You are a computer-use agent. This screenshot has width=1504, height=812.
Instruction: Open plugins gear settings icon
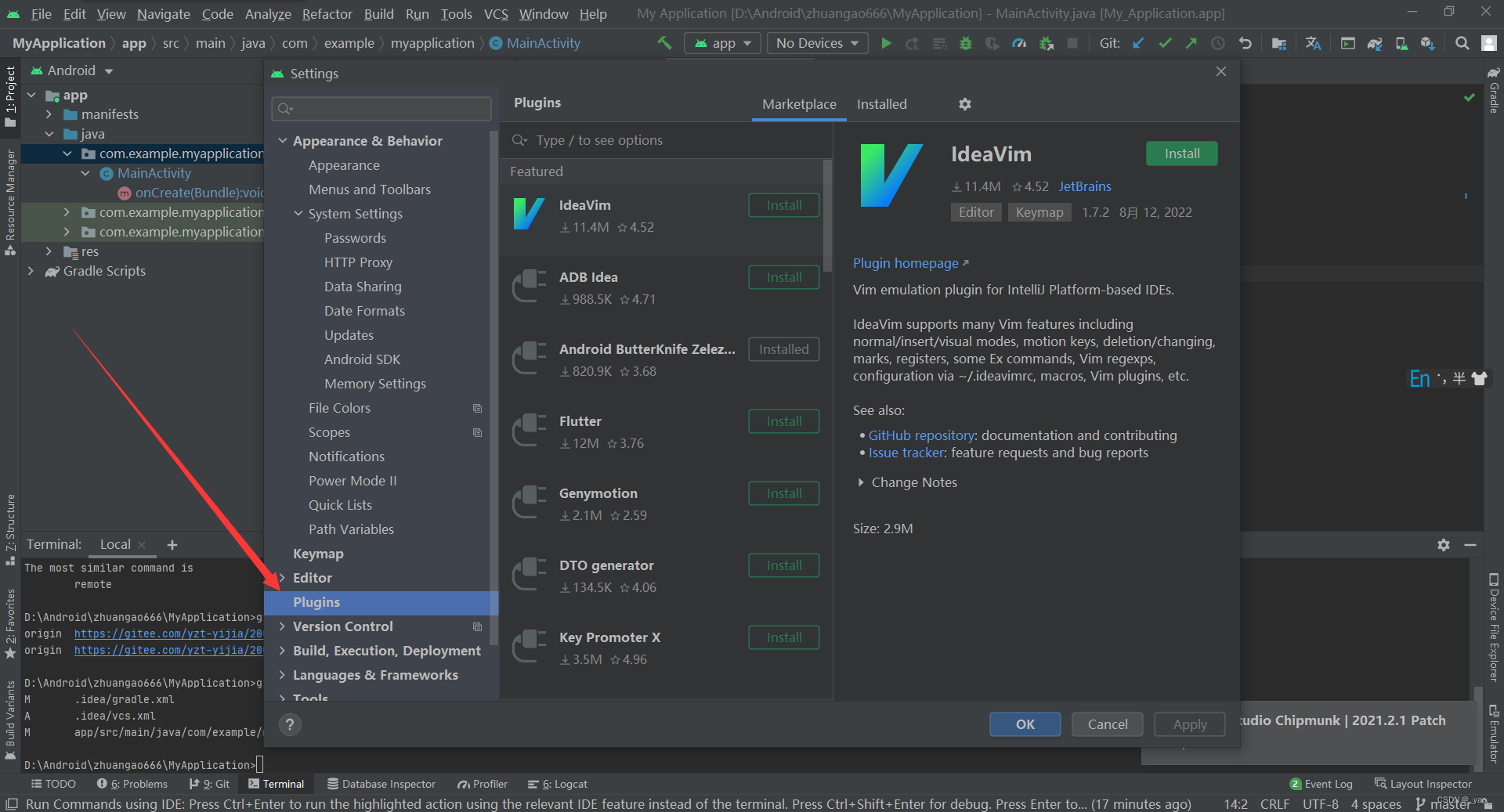pyautogui.click(x=965, y=104)
